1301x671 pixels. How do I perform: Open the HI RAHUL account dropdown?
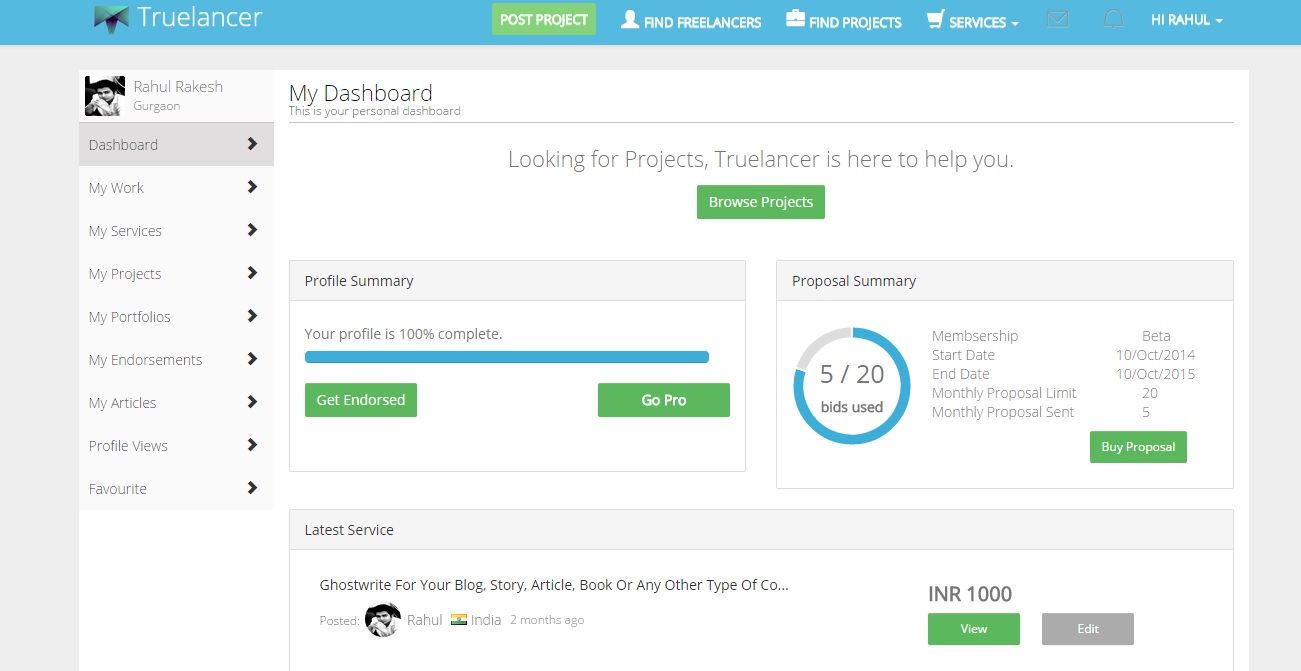pyautogui.click(x=1187, y=20)
